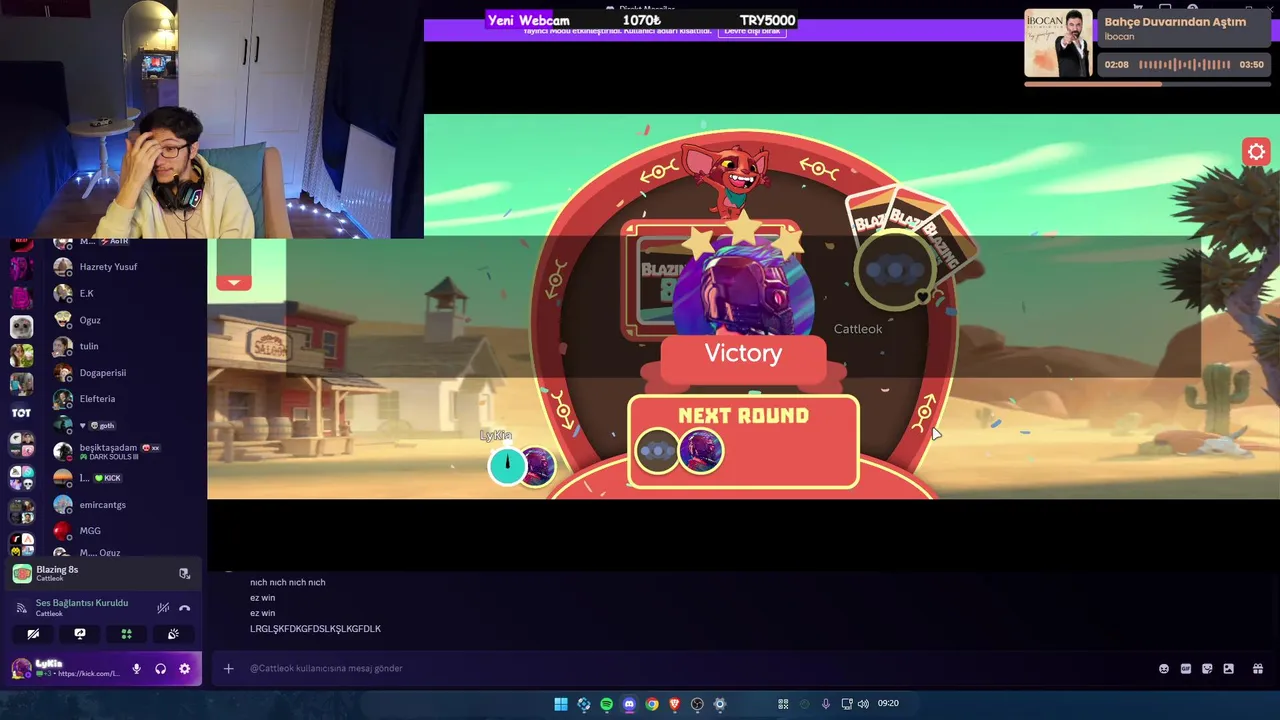Toggle noise suppression icon in voice panel
Screen dimensions: 1280x720
[x=163, y=607]
